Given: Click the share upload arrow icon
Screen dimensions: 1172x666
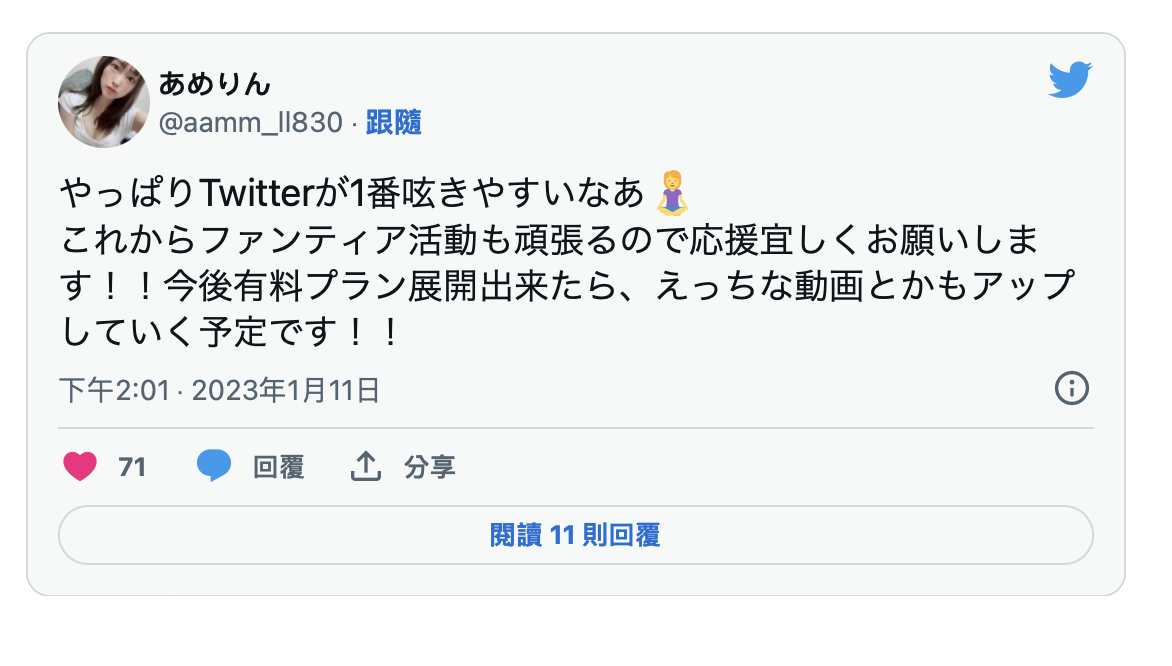Looking at the screenshot, I should (366, 466).
